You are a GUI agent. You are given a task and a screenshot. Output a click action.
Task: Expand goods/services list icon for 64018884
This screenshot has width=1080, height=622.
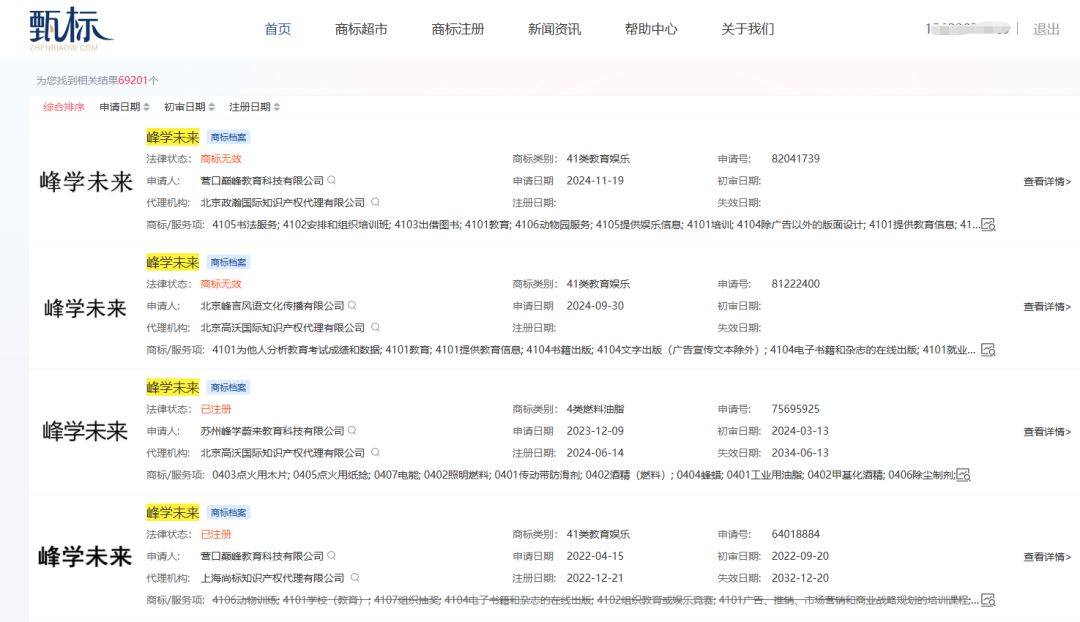pyautogui.click(x=988, y=600)
